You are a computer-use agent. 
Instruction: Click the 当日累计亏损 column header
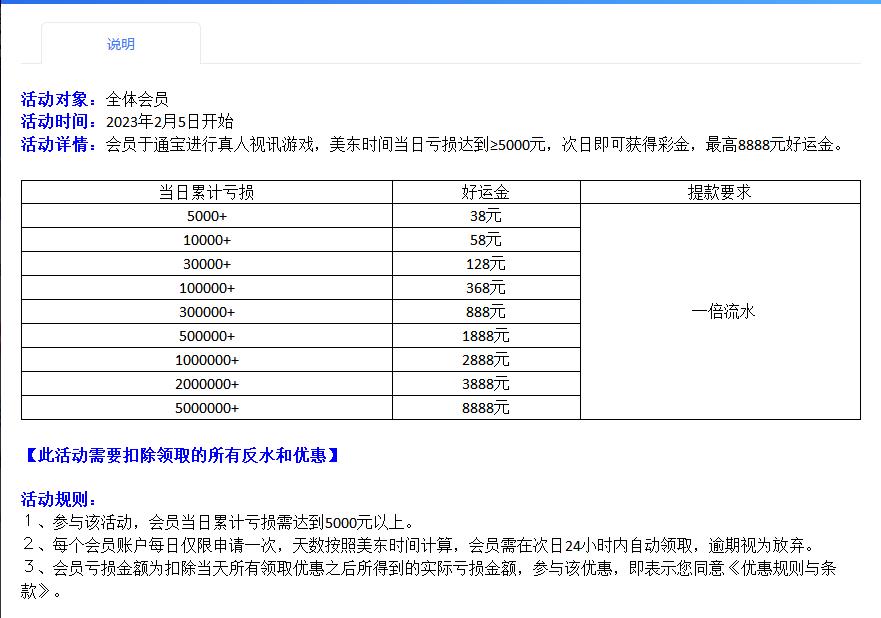pos(207,192)
